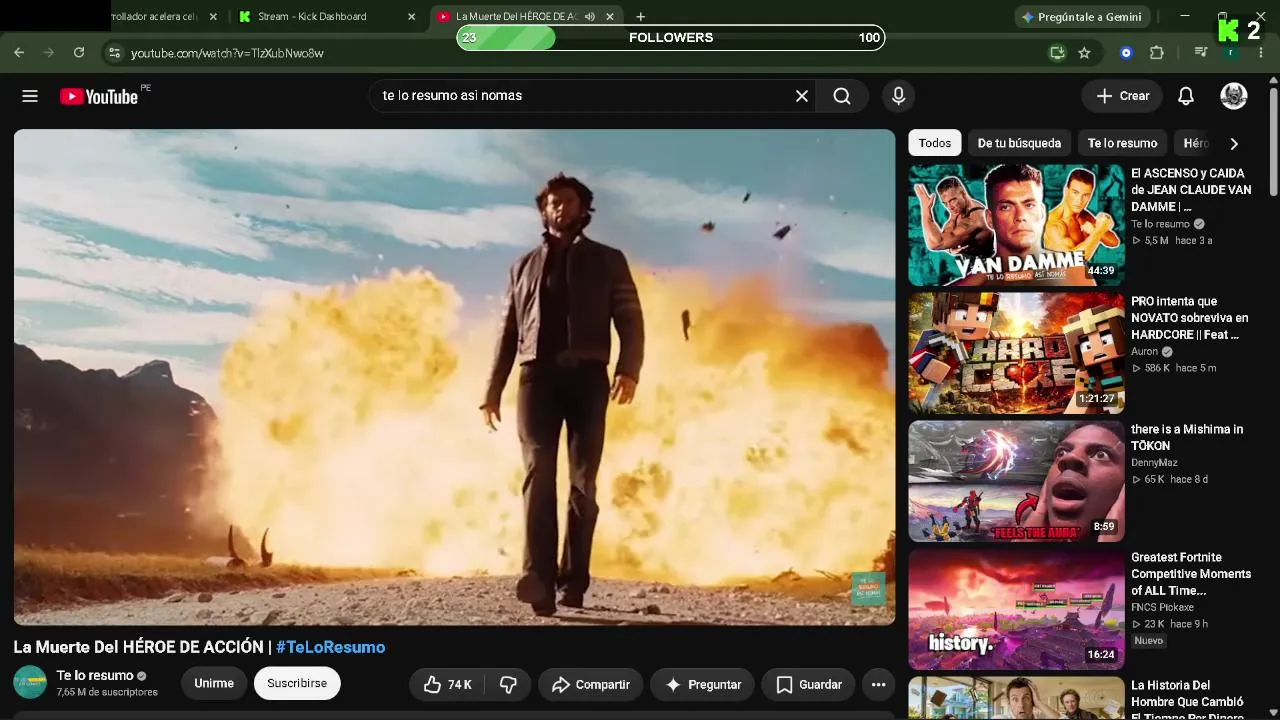Open the La Historia Del Hombre thumbnail
This screenshot has height=720, width=1280.
pyautogui.click(x=1016, y=698)
